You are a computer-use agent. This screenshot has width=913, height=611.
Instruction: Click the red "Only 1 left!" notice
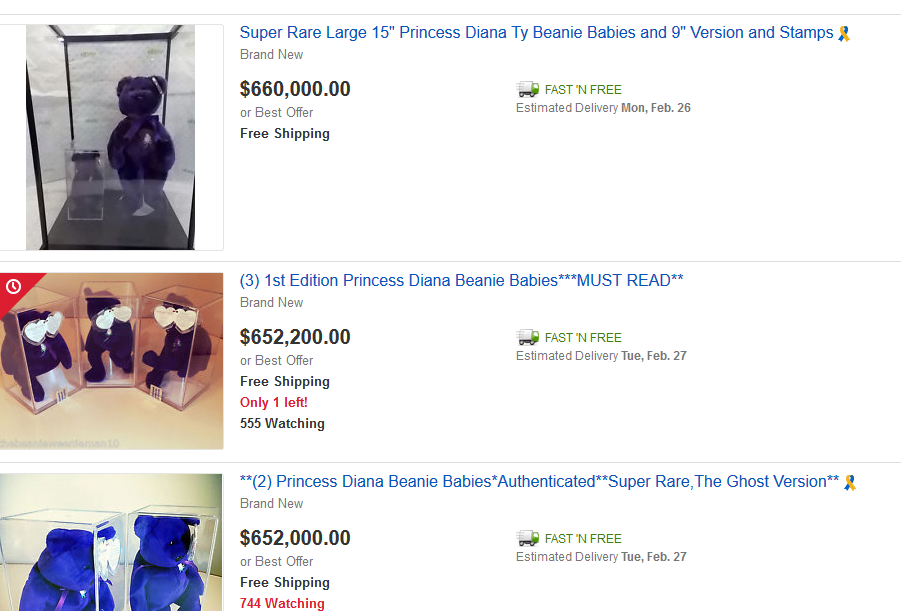(x=273, y=402)
